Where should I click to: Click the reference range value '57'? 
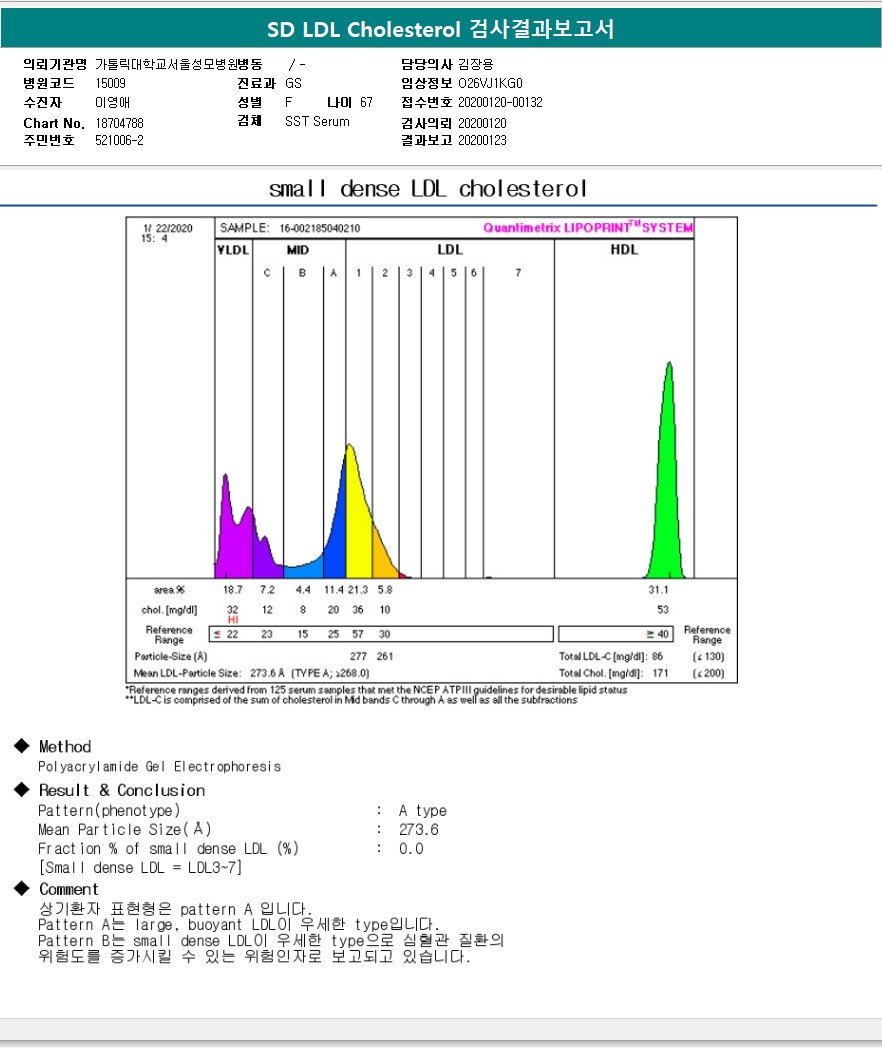click(358, 634)
